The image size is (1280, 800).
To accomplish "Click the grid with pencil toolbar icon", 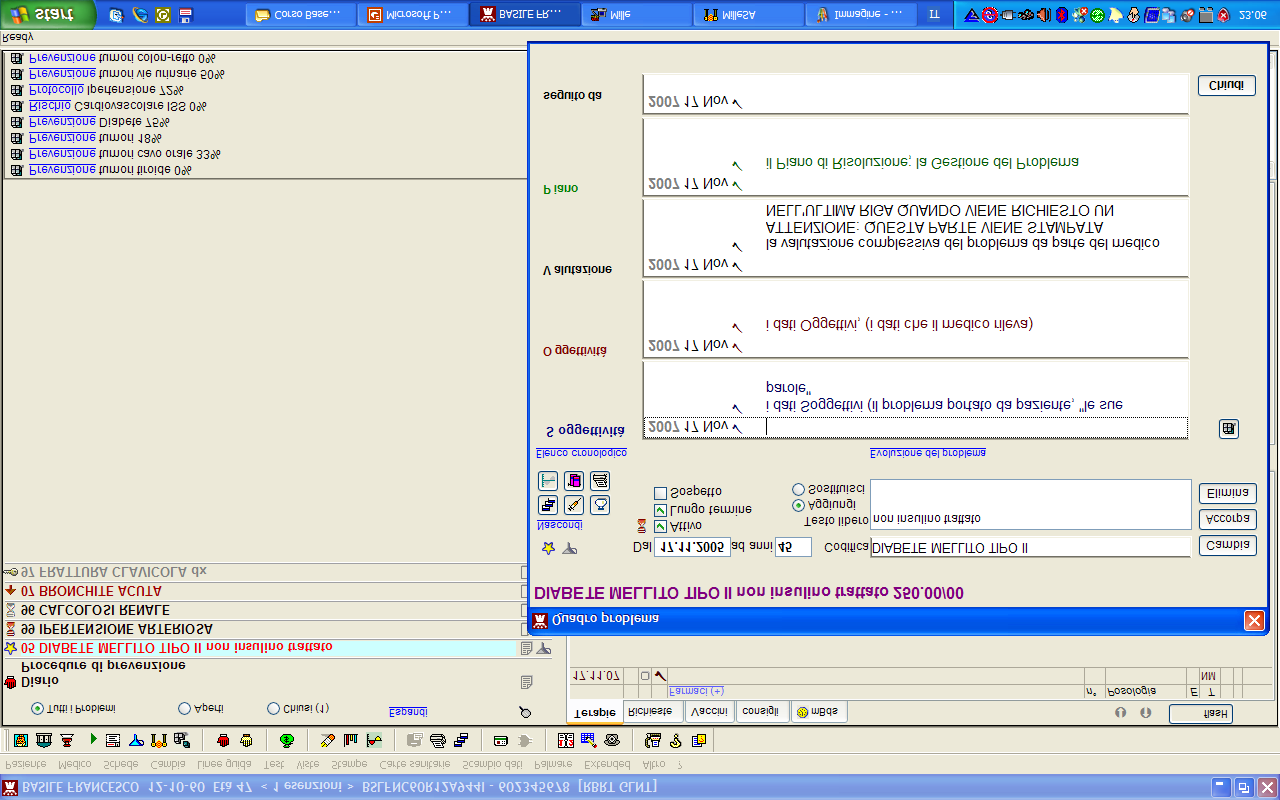I will click(588, 740).
